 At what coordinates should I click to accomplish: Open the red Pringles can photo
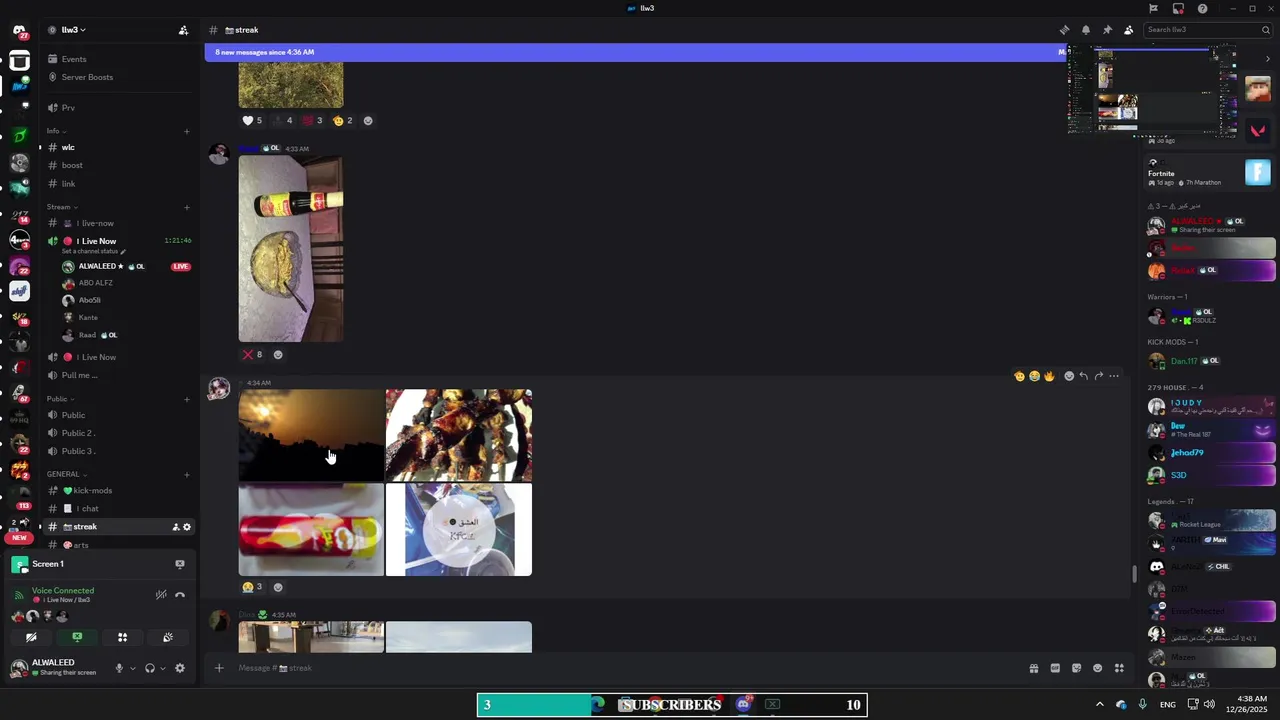(x=311, y=530)
